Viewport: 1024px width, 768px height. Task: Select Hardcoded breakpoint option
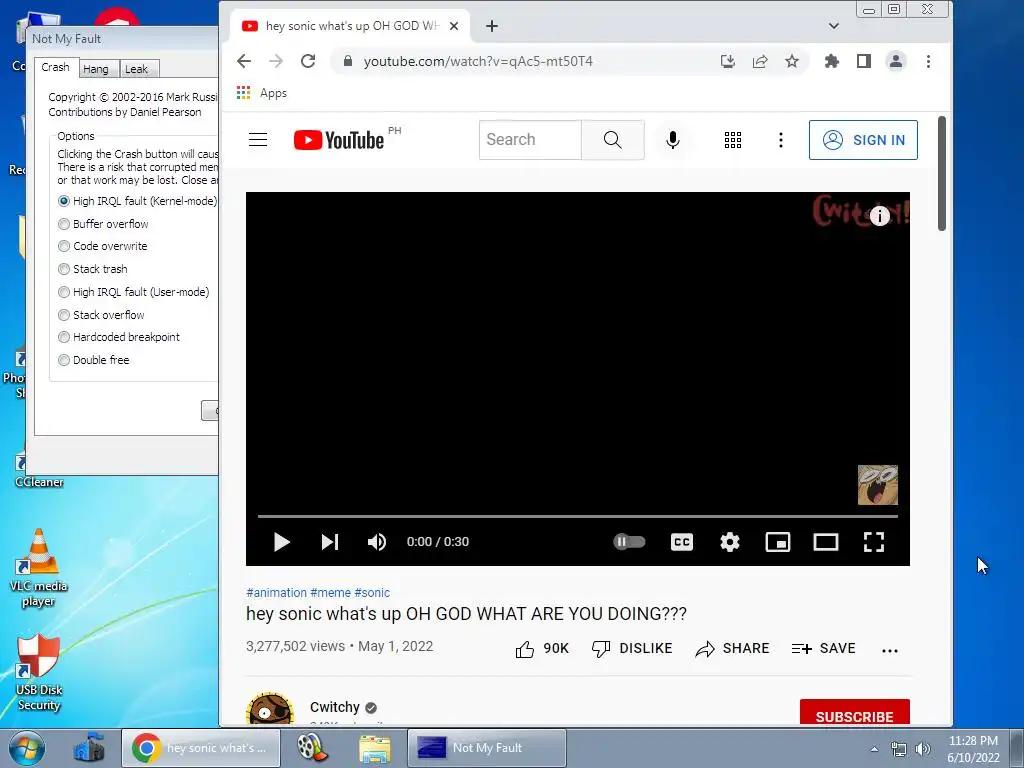point(119,337)
